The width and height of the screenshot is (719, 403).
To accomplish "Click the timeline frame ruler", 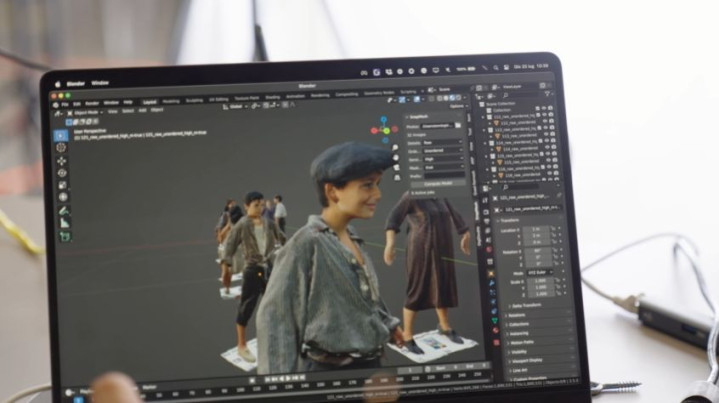I will coord(300,386).
